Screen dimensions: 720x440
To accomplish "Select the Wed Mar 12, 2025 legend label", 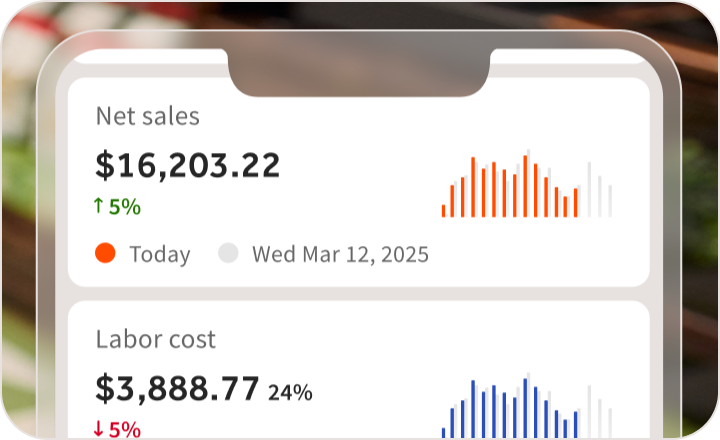I will [x=340, y=254].
